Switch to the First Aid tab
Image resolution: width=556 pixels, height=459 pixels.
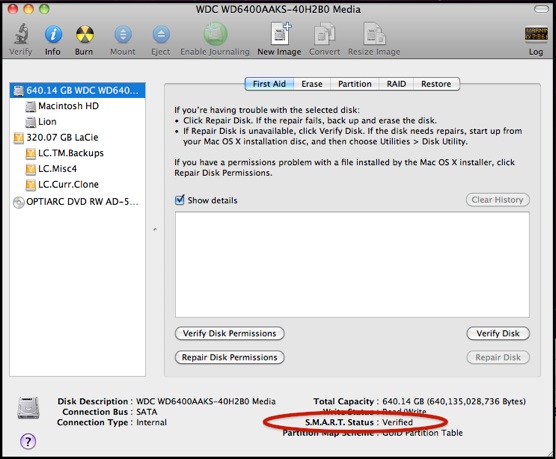pos(269,84)
